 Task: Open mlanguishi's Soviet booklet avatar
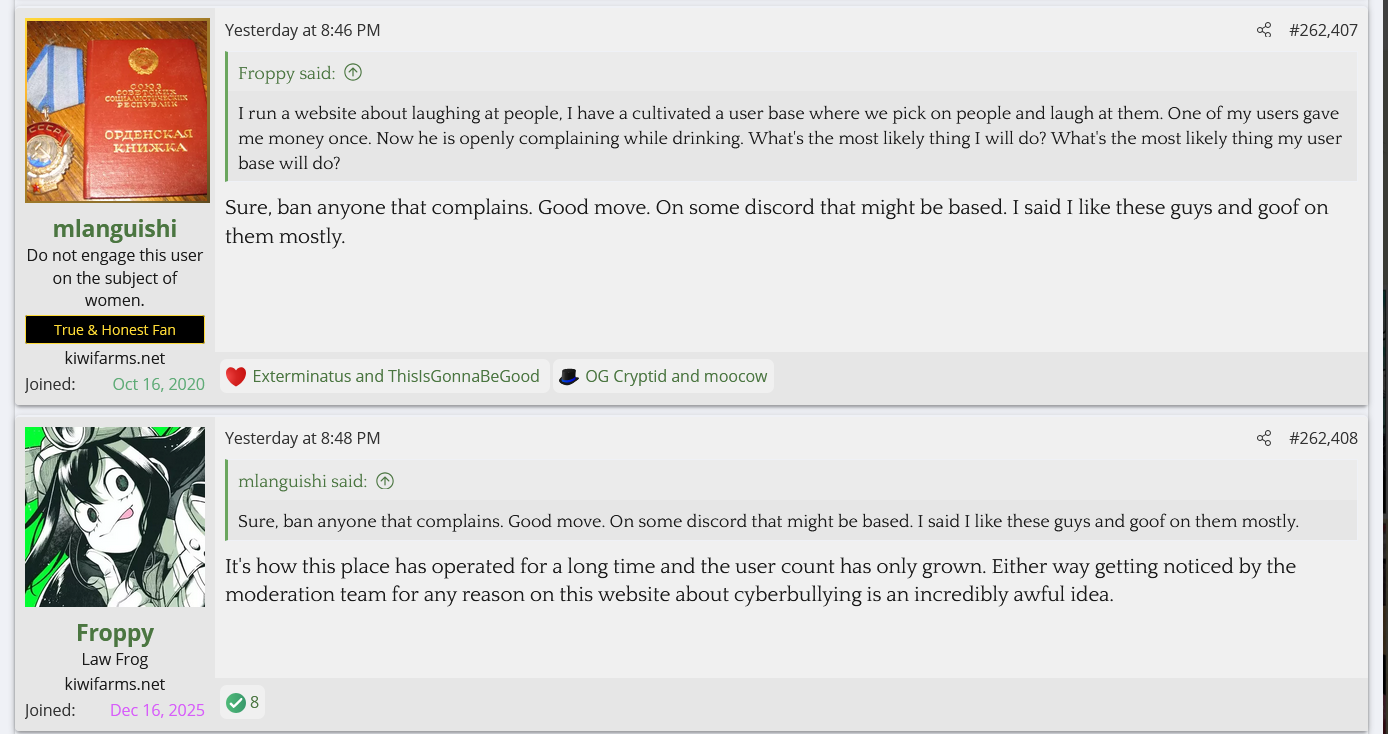point(116,111)
